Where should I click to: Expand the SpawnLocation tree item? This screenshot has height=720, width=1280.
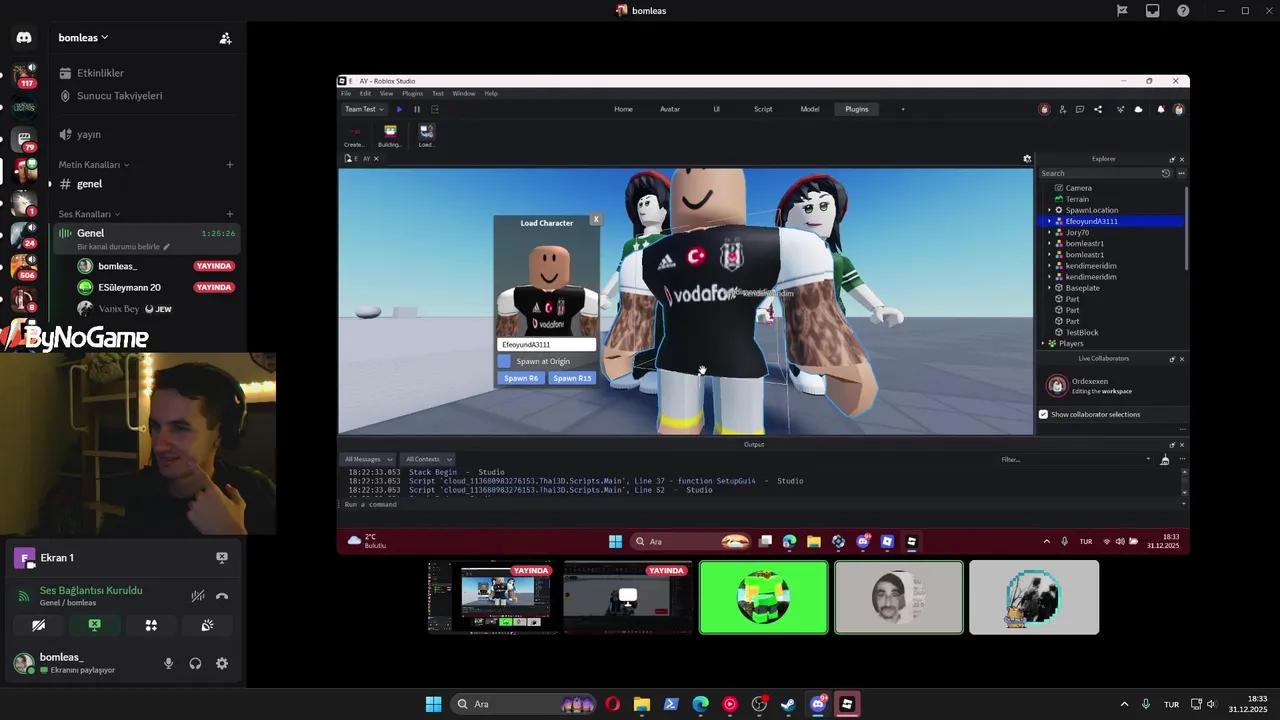pyautogui.click(x=1049, y=210)
